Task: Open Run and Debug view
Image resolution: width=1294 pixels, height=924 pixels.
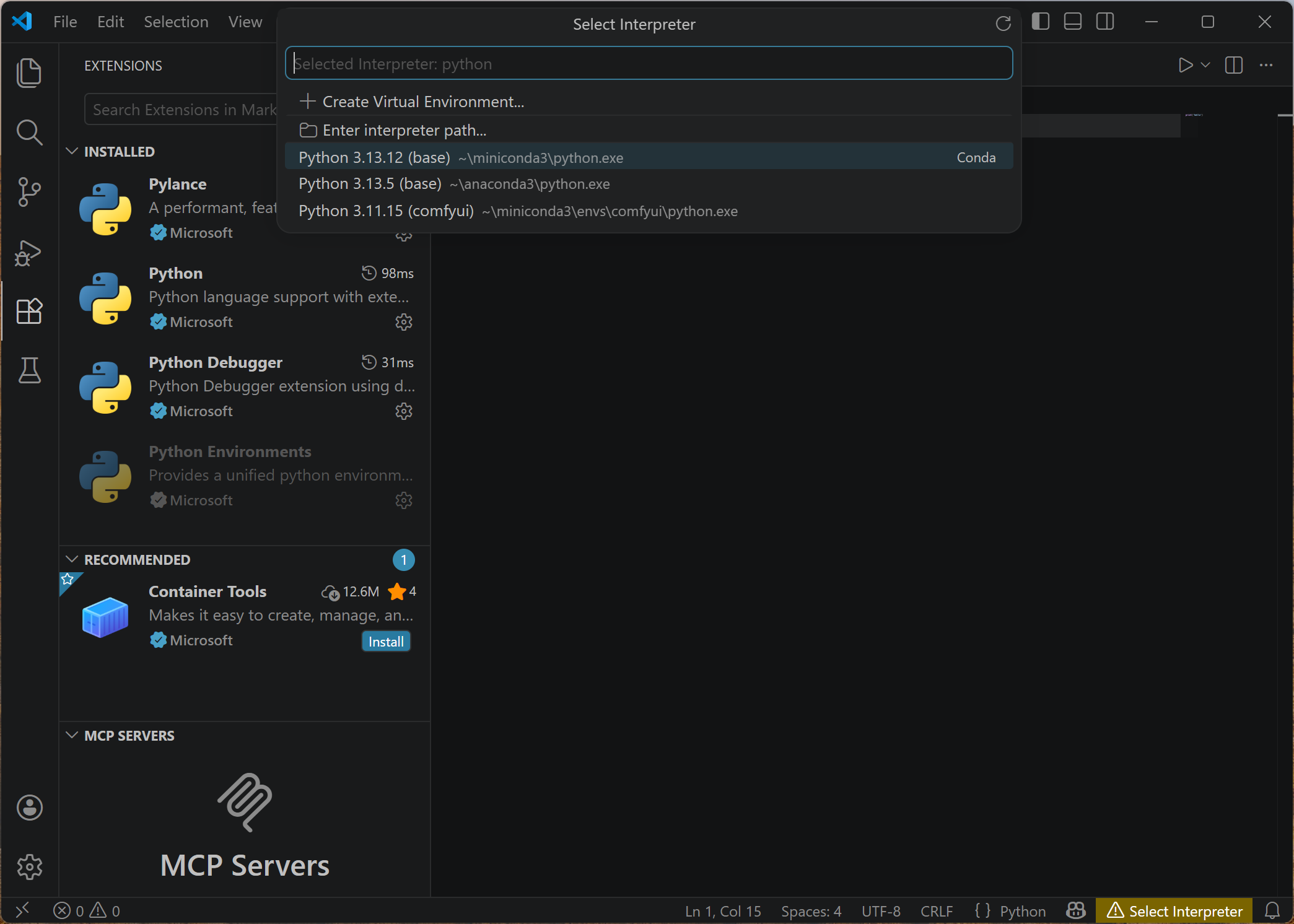Action: [x=29, y=252]
